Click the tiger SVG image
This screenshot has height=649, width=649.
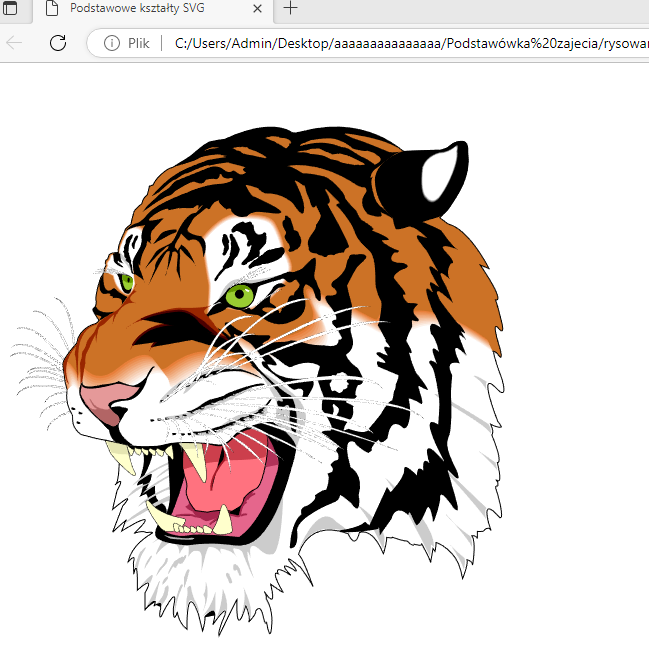point(257,381)
